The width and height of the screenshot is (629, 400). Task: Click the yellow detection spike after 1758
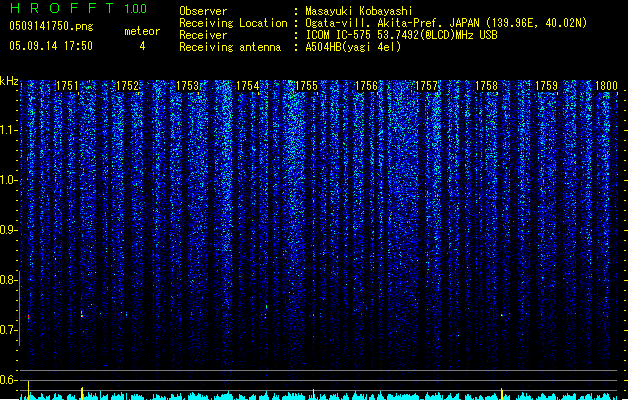[502, 394]
